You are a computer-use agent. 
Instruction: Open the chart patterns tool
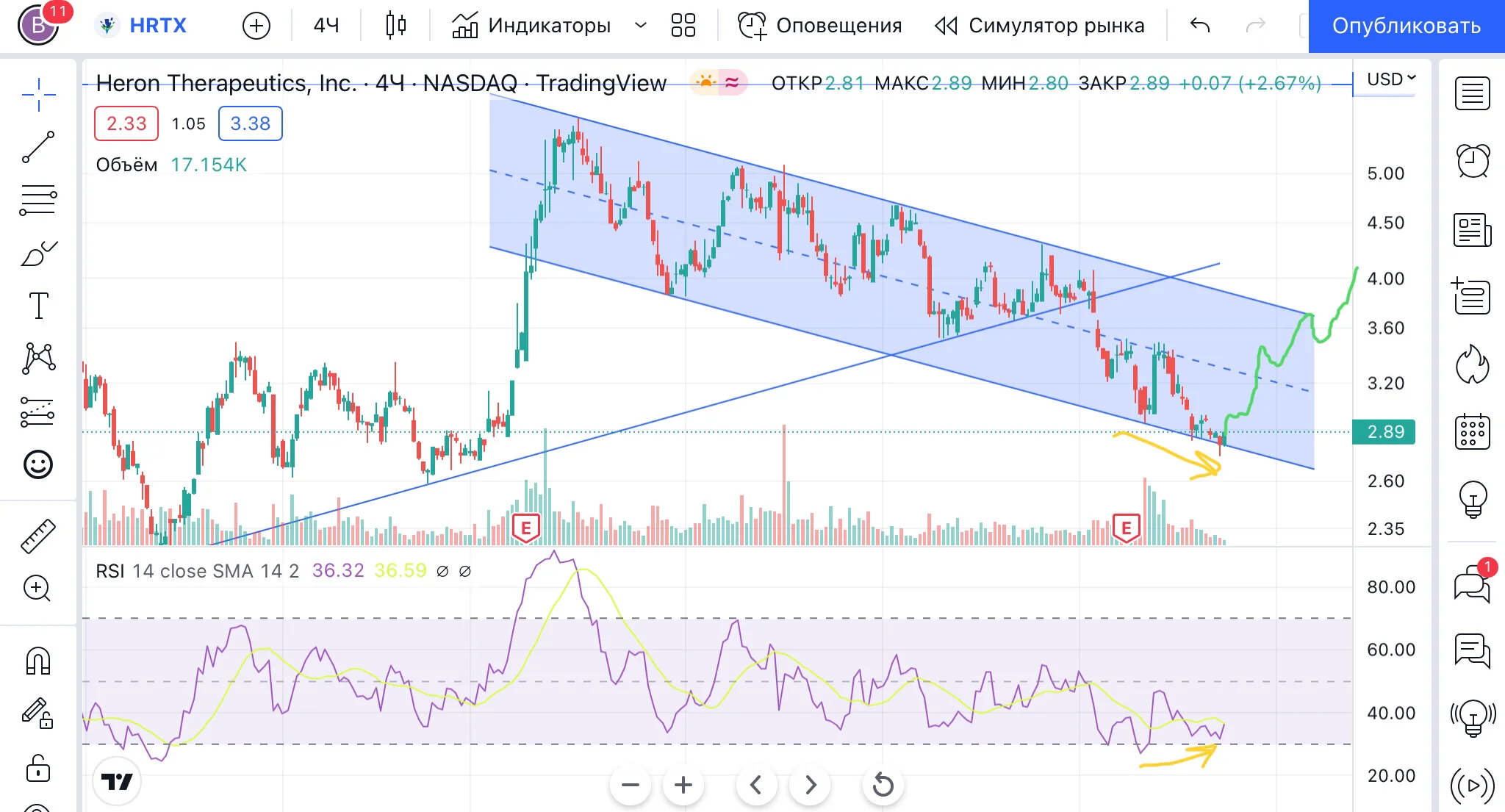[x=38, y=359]
